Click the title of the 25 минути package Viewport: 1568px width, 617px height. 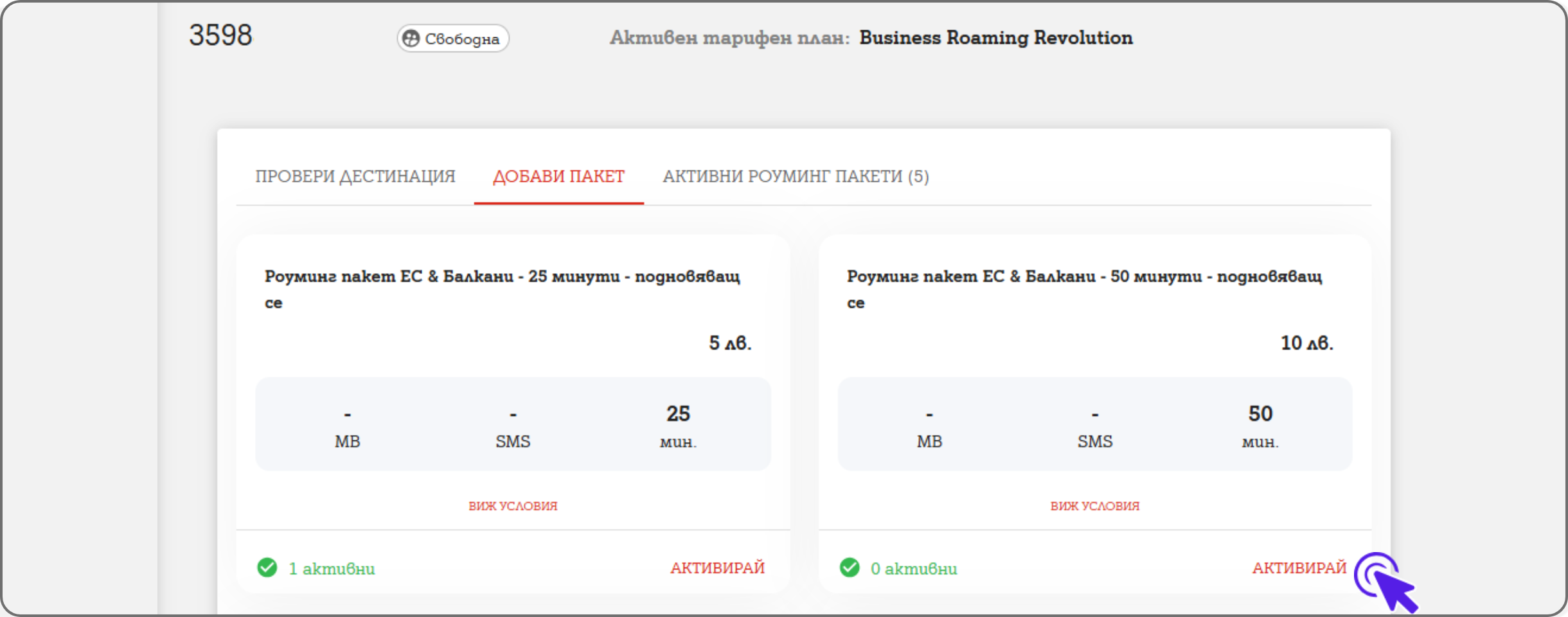[x=503, y=289]
